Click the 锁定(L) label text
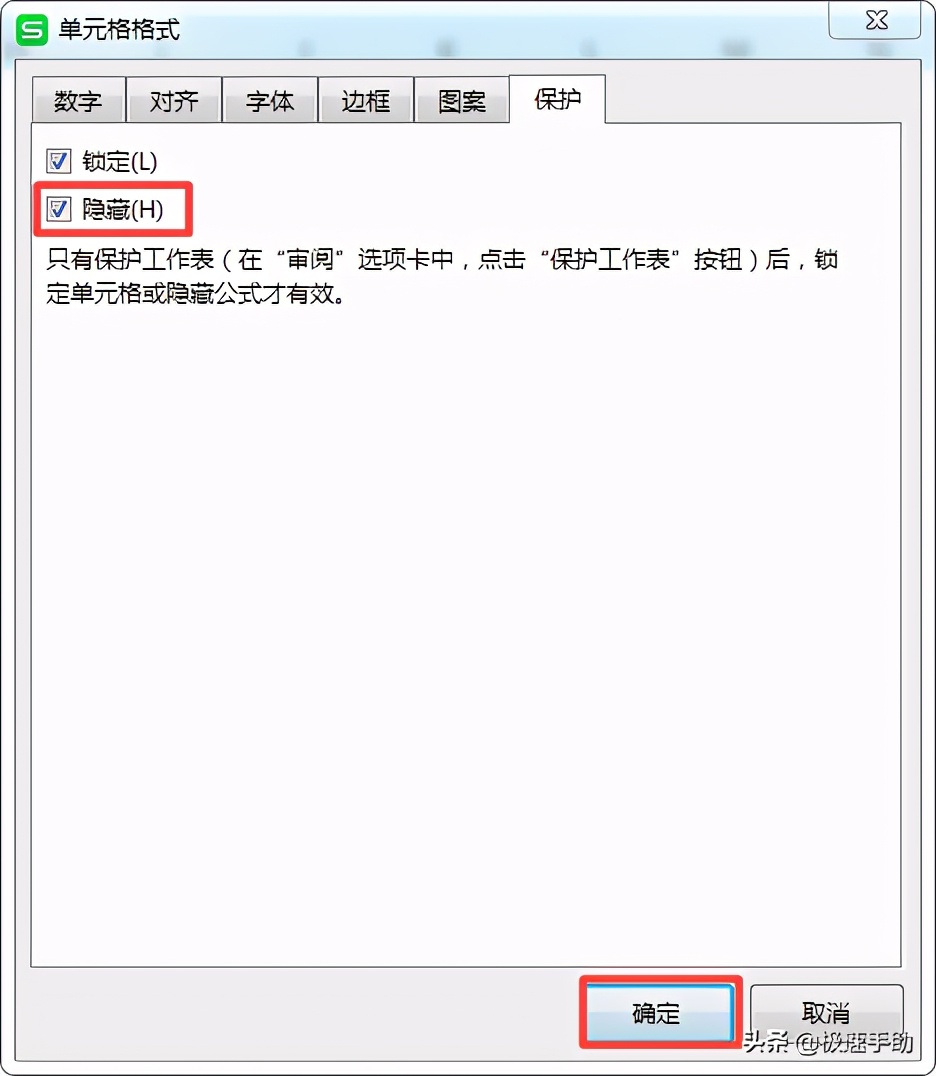The width and height of the screenshot is (936, 1076). [119, 161]
